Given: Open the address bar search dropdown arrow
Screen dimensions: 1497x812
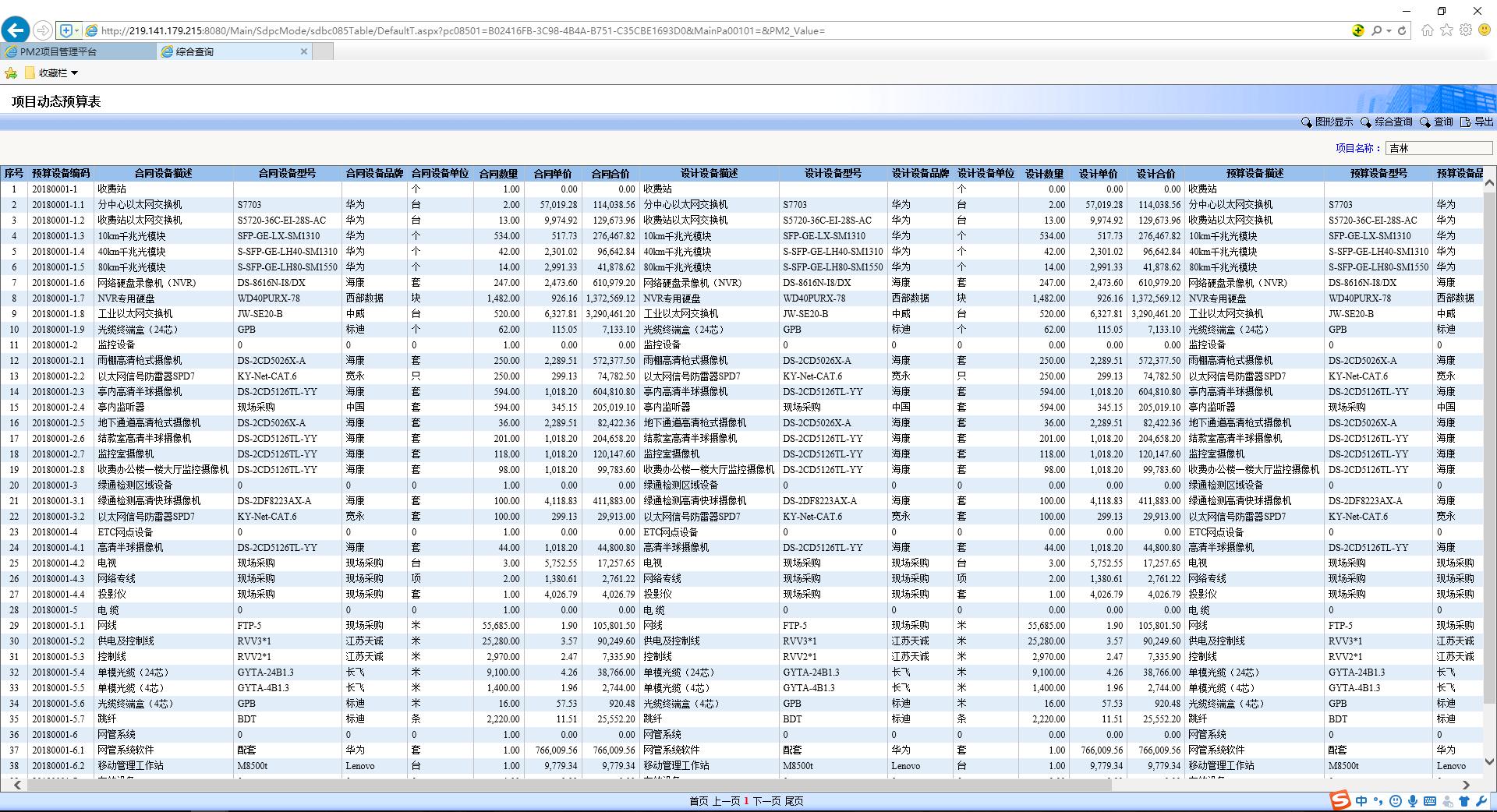Looking at the screenshot, I should point(1389,31).
